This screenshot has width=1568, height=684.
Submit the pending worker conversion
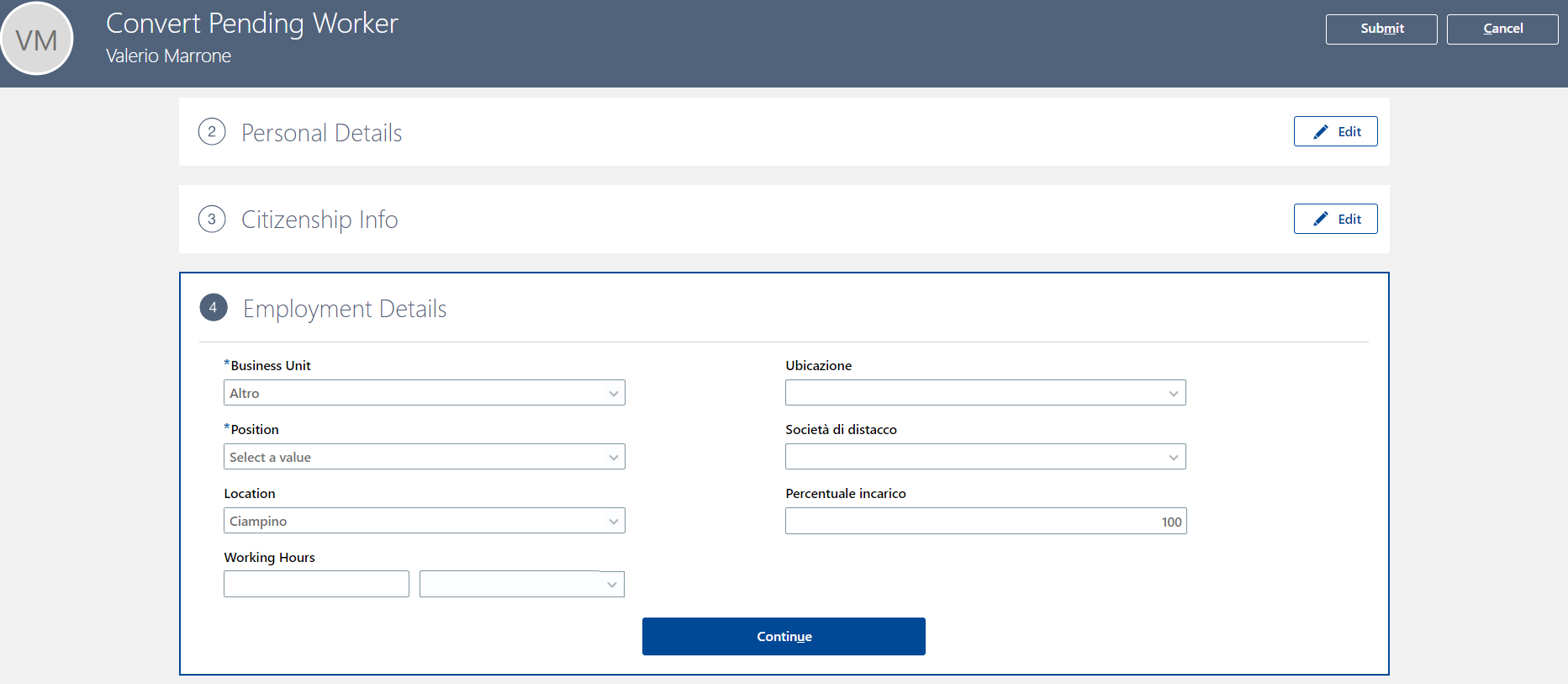point(1381,29)
